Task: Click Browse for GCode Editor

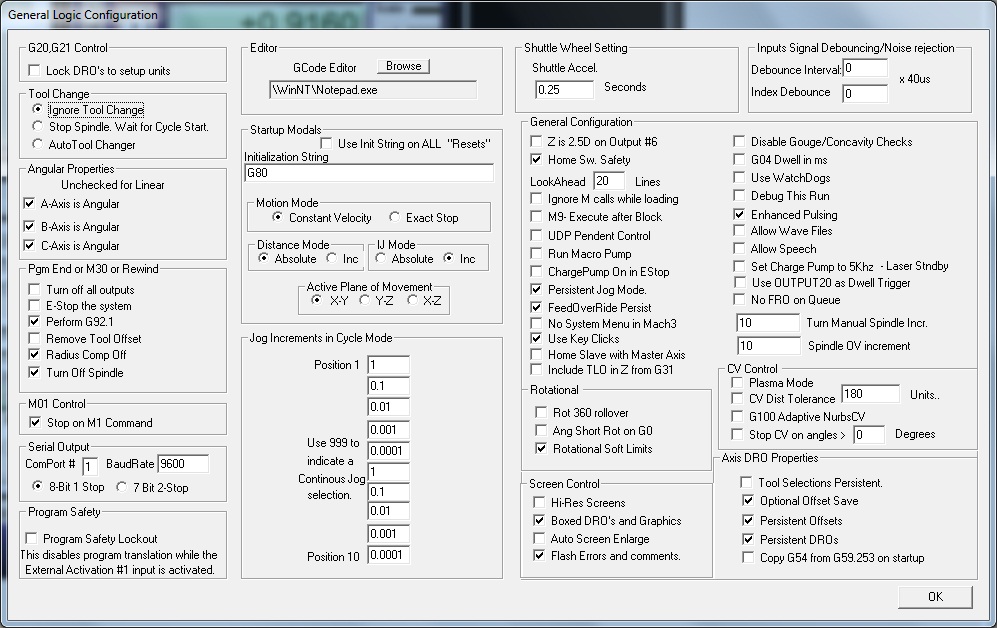Action: point(404,66)
